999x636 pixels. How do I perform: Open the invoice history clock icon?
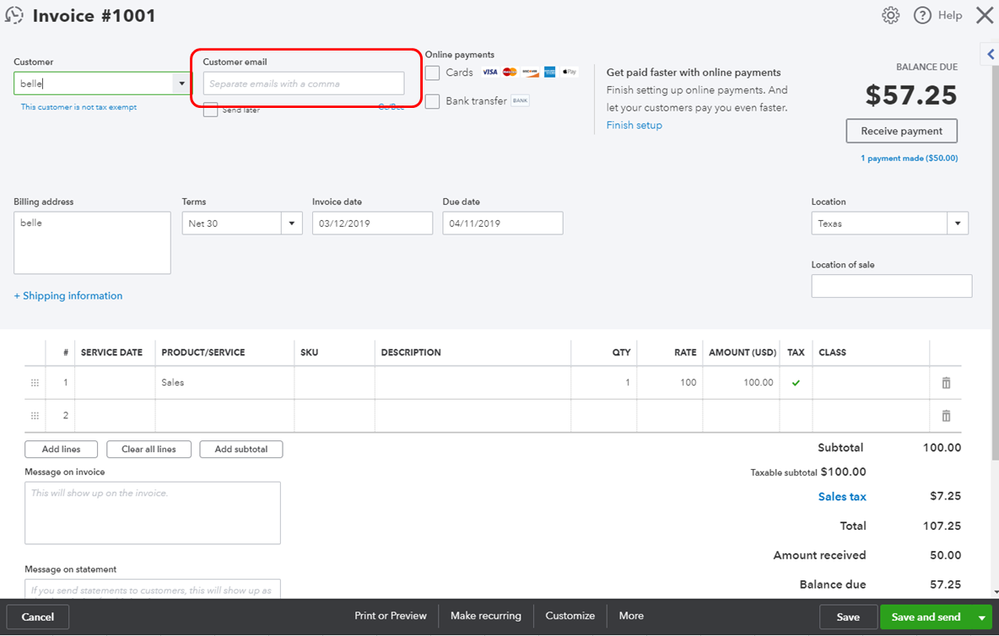14,15
